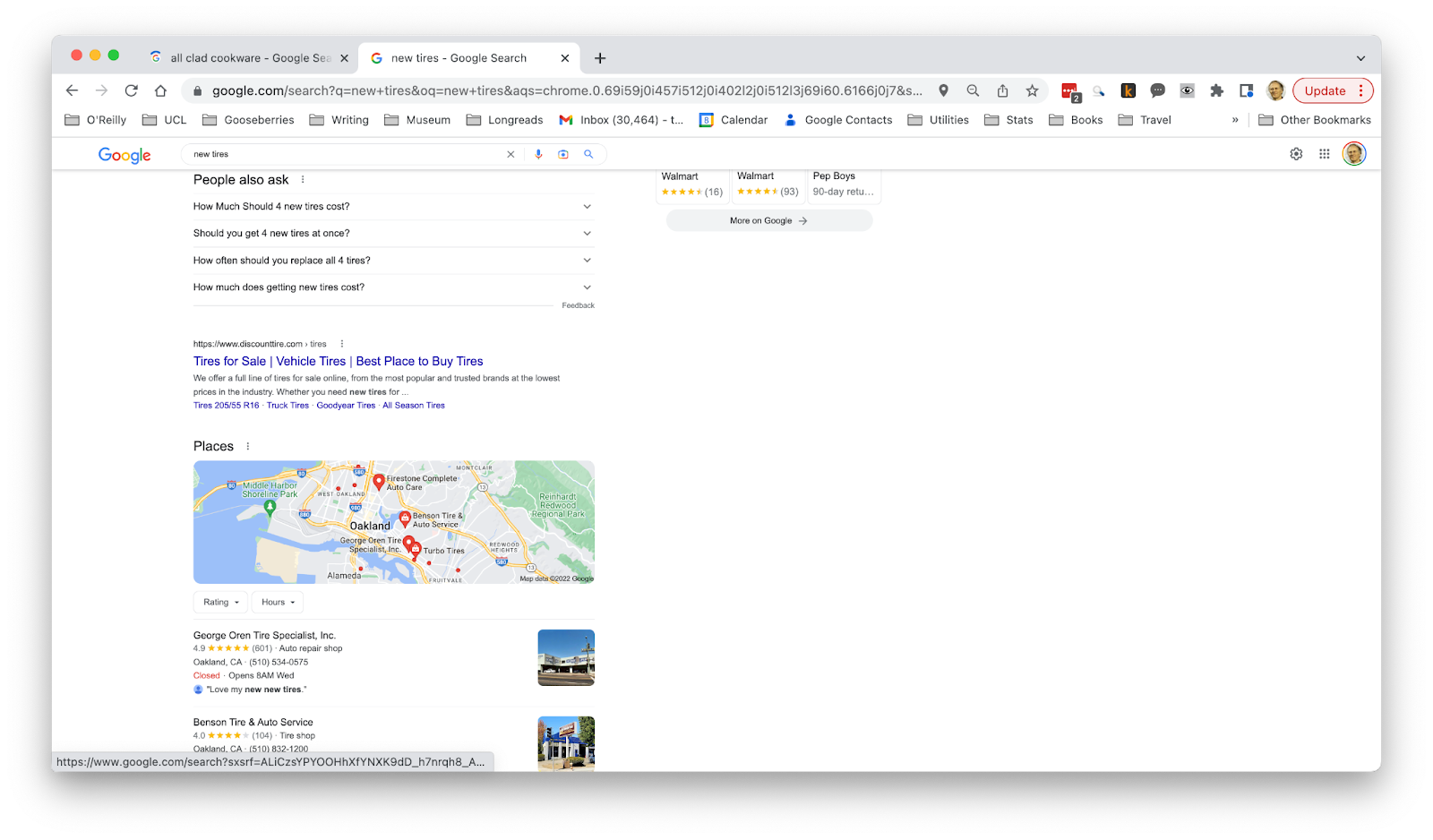Open the Gooseberries bookmarks folder
1433x840 pixels.
[x=248, y=120]
